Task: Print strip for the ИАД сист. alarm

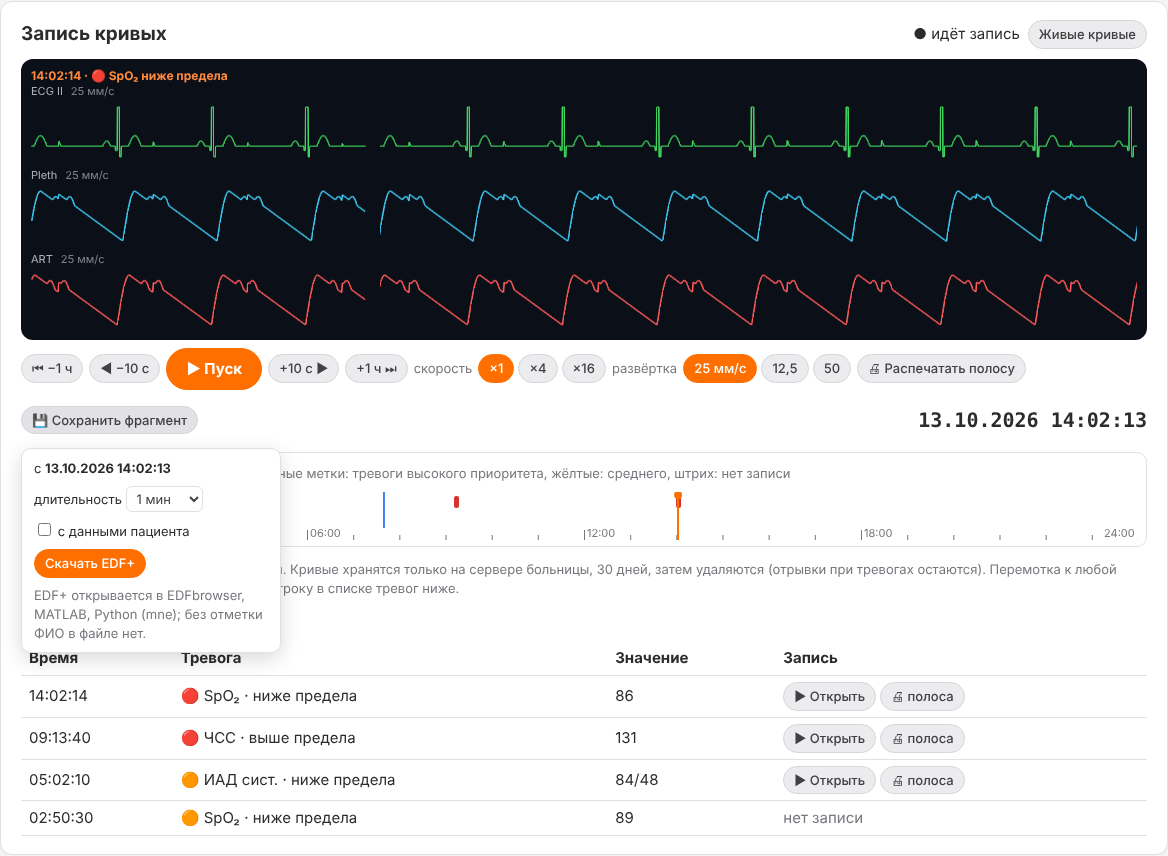Action: tap(922, 780)
